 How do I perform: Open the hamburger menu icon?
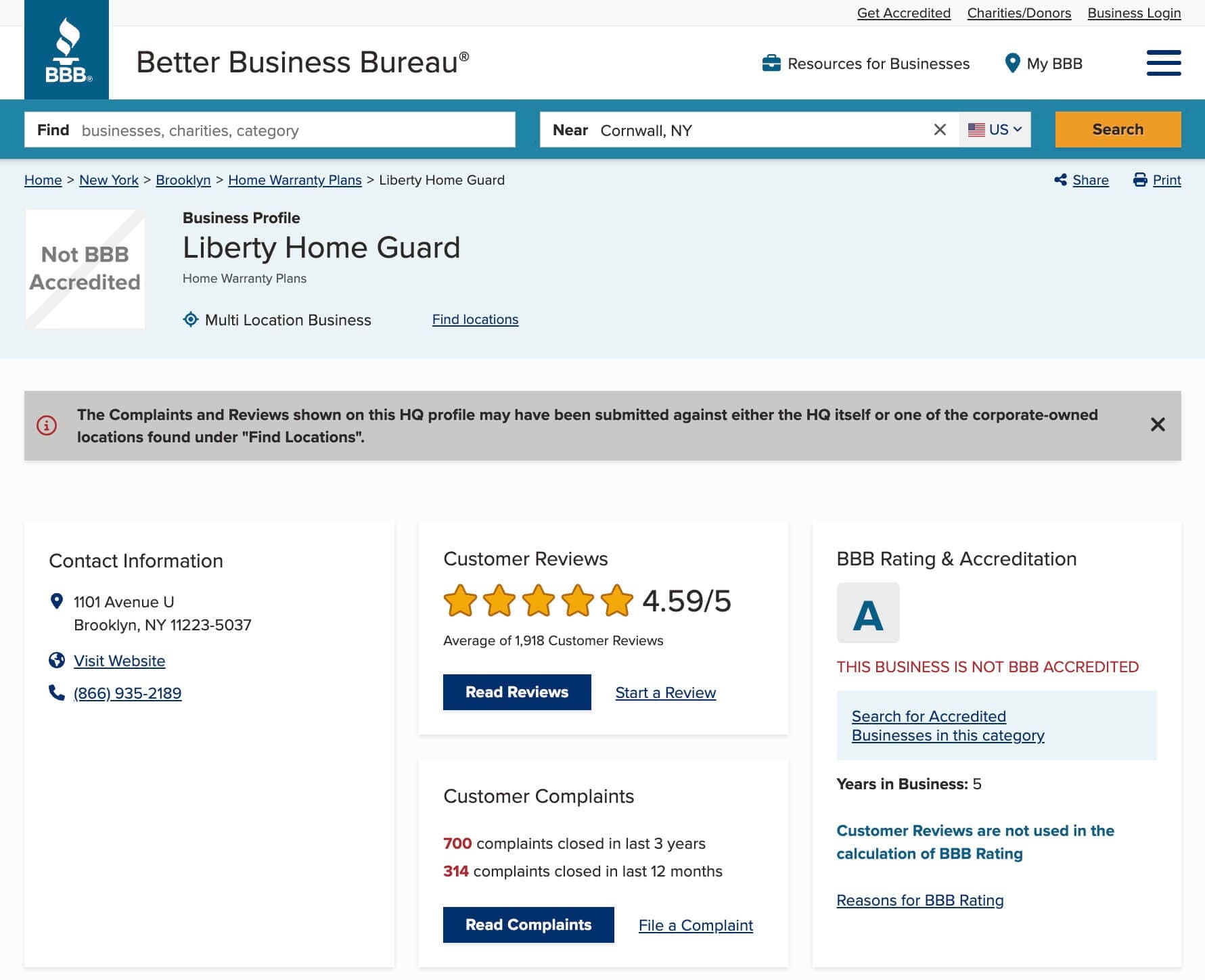(x=1163, y=63)
